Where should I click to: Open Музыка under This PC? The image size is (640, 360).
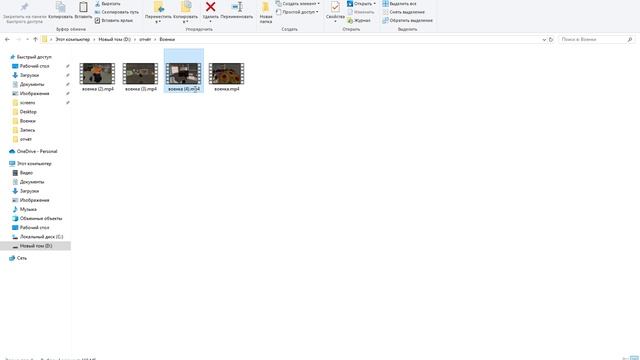[x=28, y=209]
